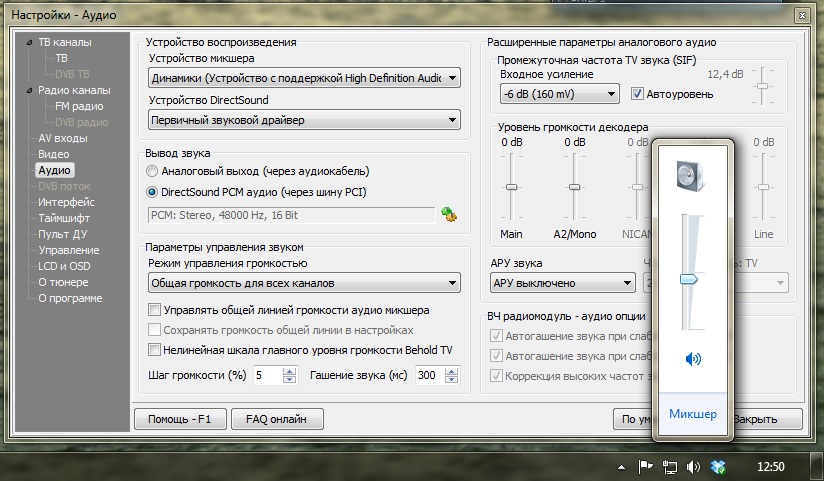Viewport: 824px width, 481px height.
Task: Open the АРУ звука dropdown
Action: click(562, 283)
